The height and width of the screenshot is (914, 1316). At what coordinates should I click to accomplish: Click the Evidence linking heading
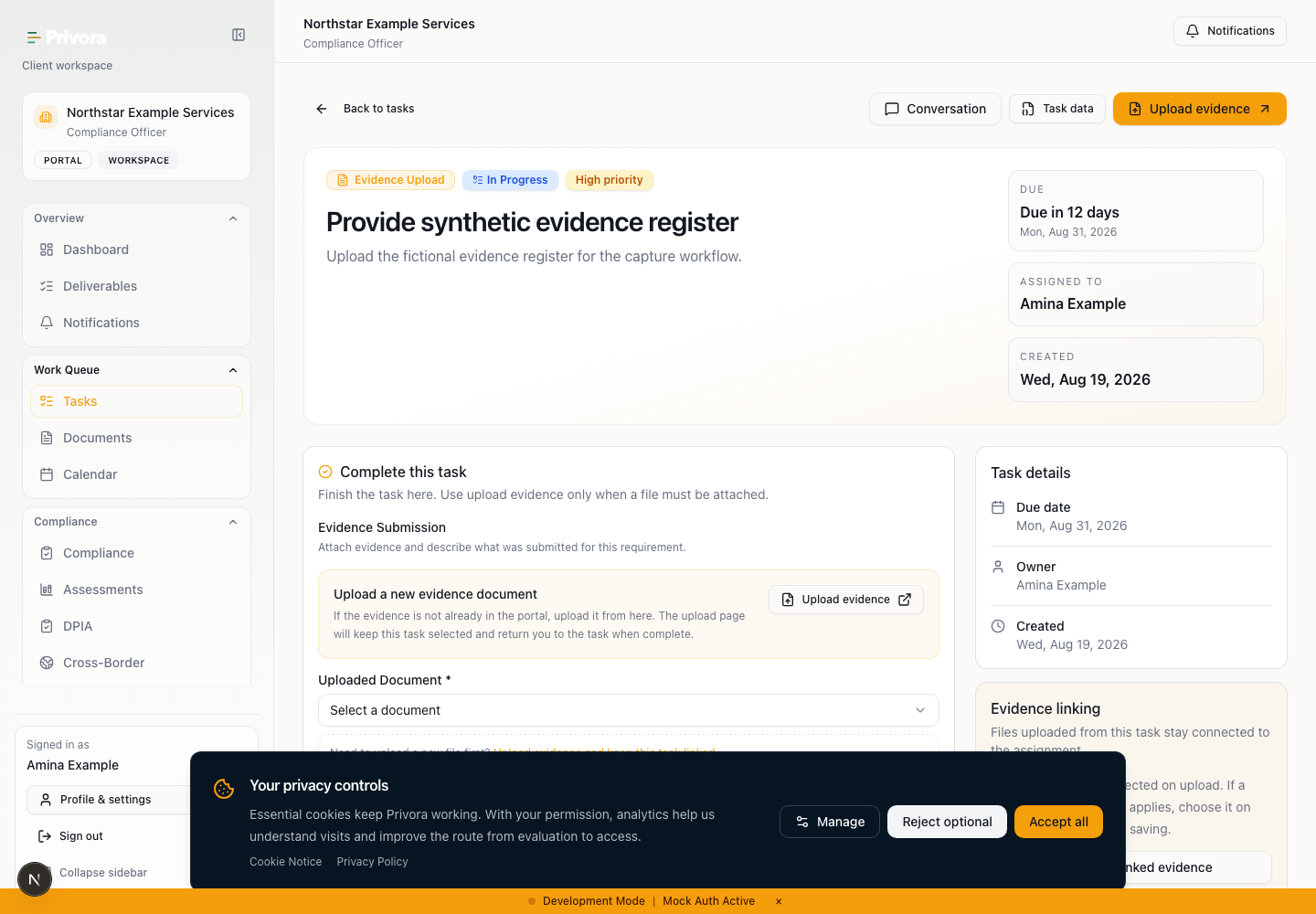[1045, 708]
